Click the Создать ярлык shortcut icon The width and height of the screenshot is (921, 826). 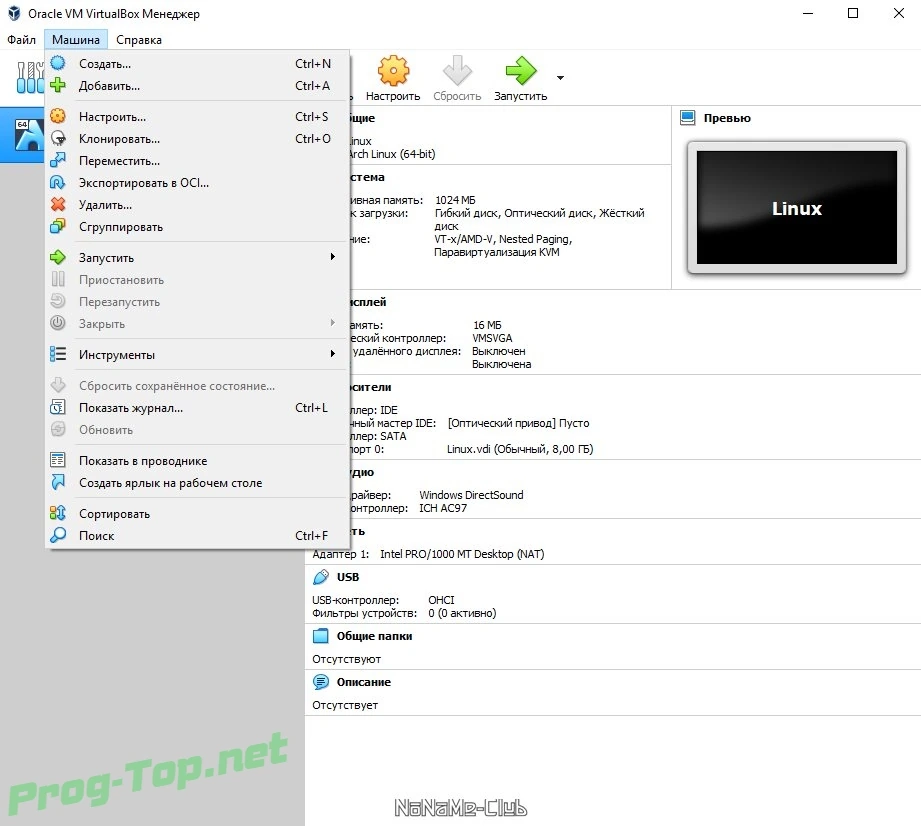tap(58, 482)
